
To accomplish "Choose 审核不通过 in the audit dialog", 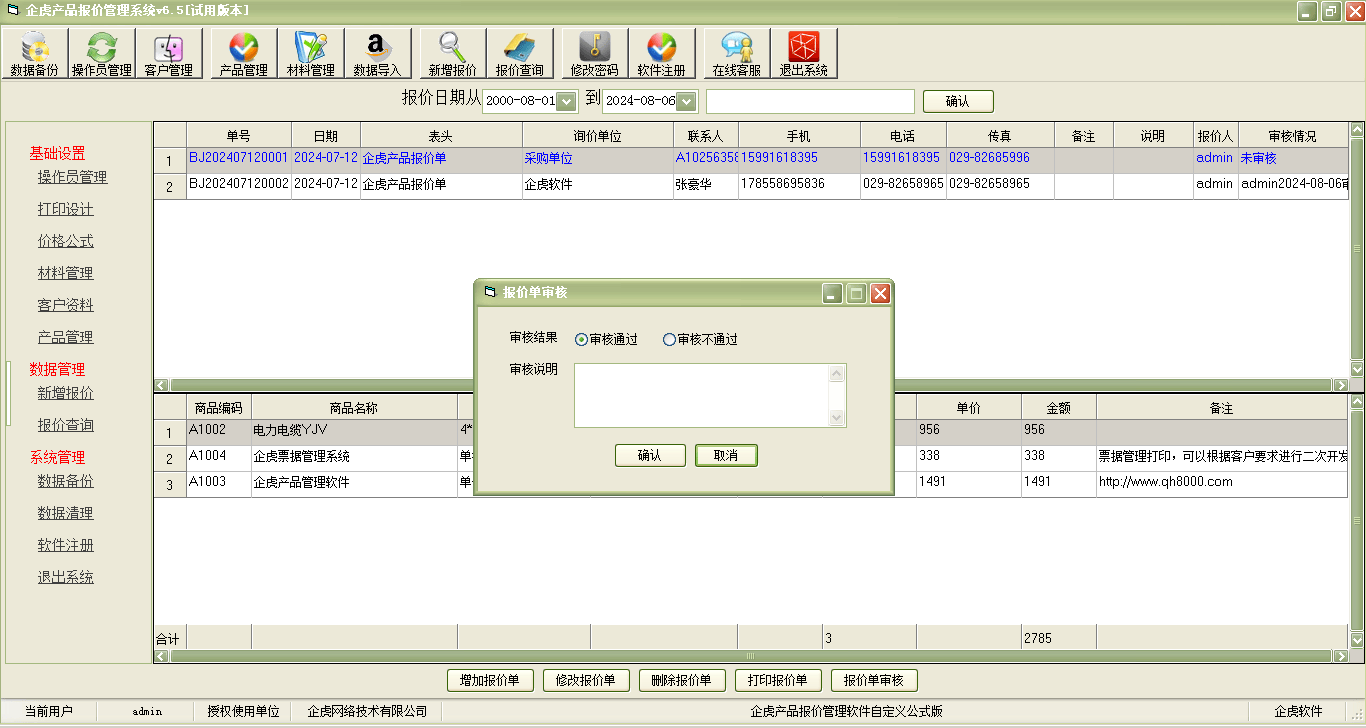I will (x=668, y=339).
